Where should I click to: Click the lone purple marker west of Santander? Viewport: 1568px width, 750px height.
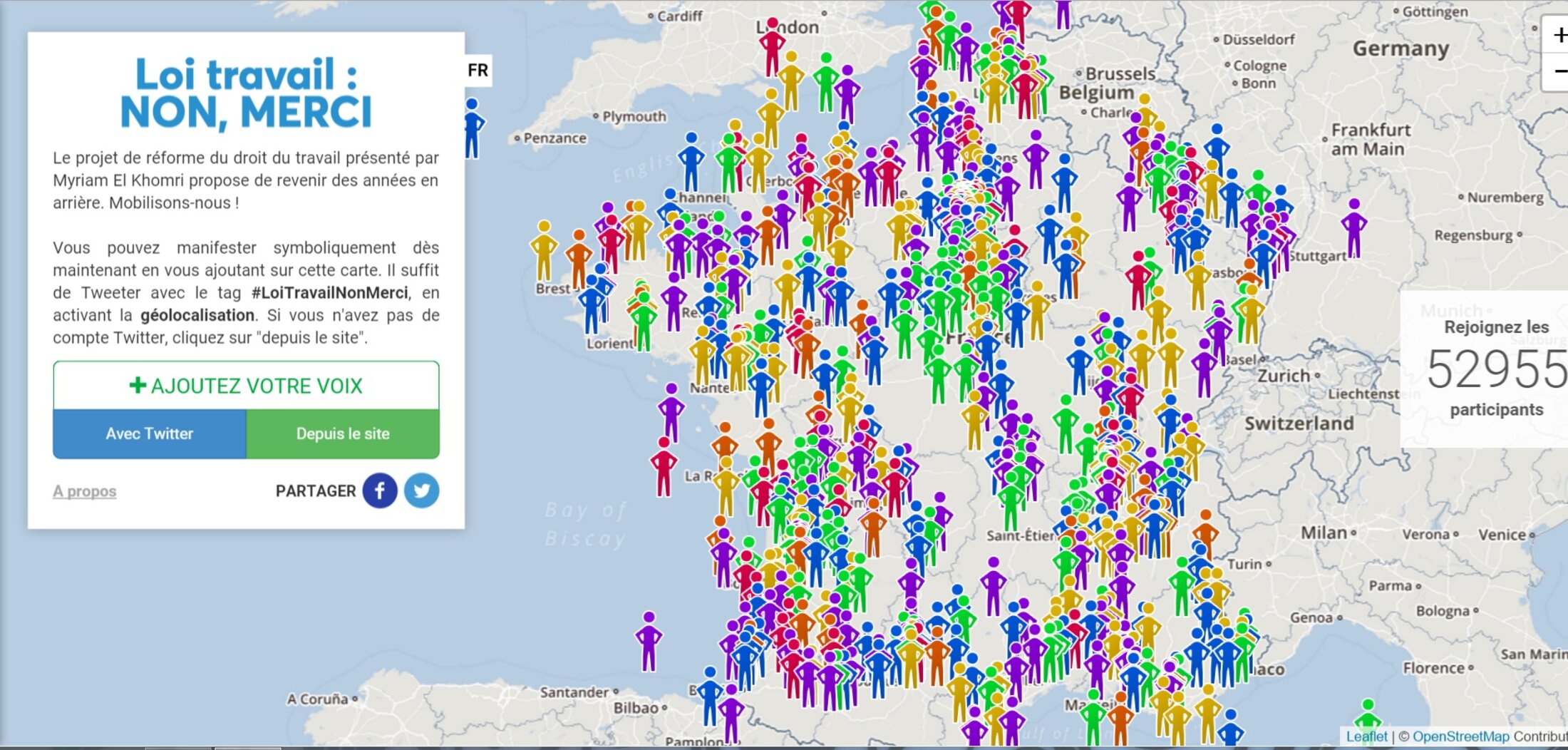click(648, 641)
